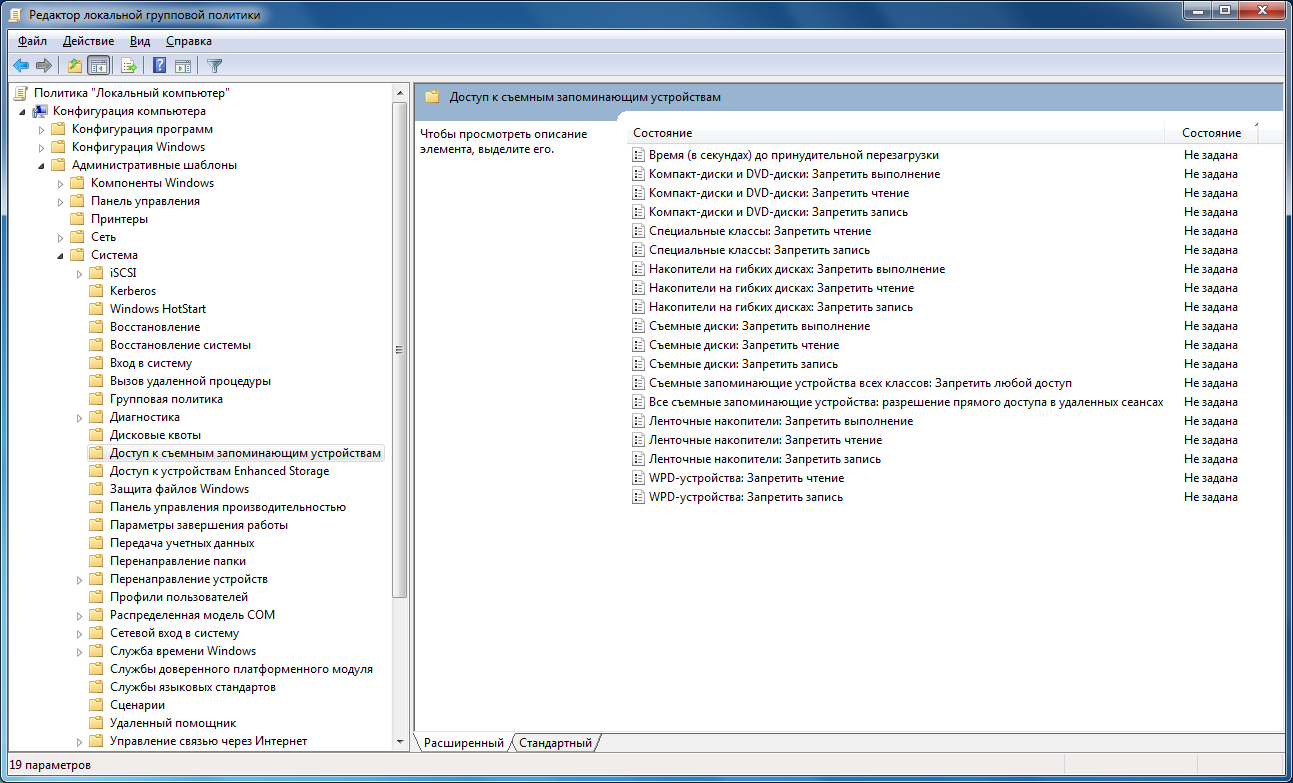Click the folder icon beside Сценарии
1293x783 pixels.
click(96, 705)
